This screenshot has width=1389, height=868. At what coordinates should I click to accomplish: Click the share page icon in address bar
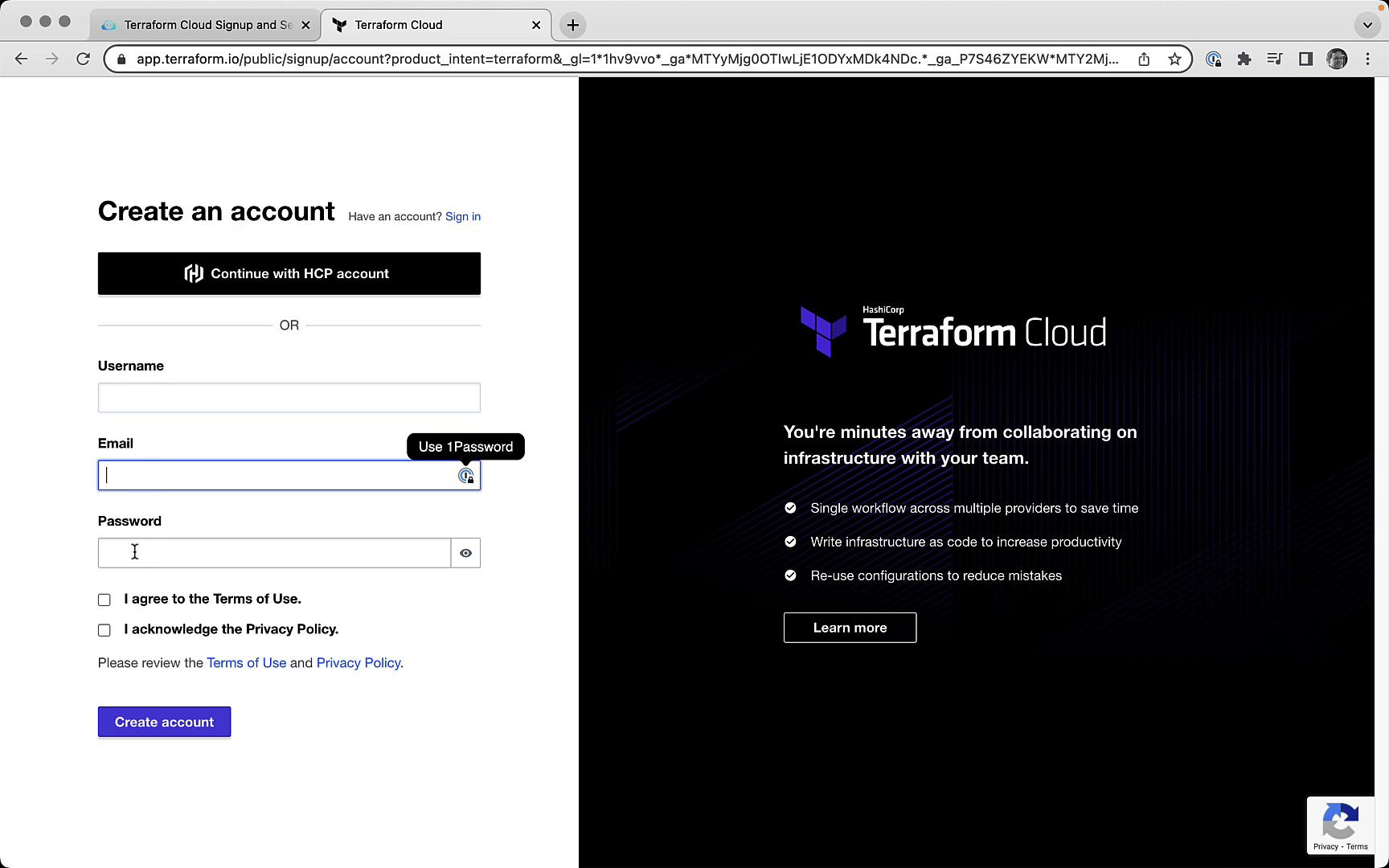(1144, 59)
